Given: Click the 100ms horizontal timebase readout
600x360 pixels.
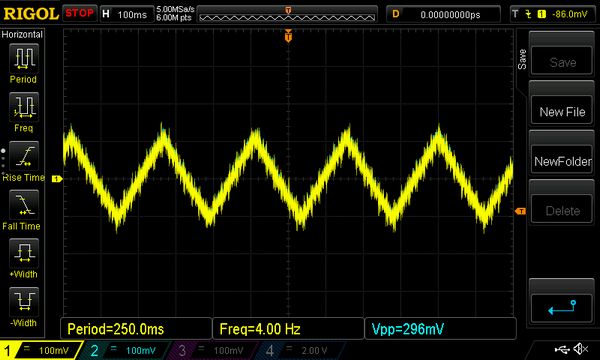Looking at the screenshot, I should (x=132, y=15).
